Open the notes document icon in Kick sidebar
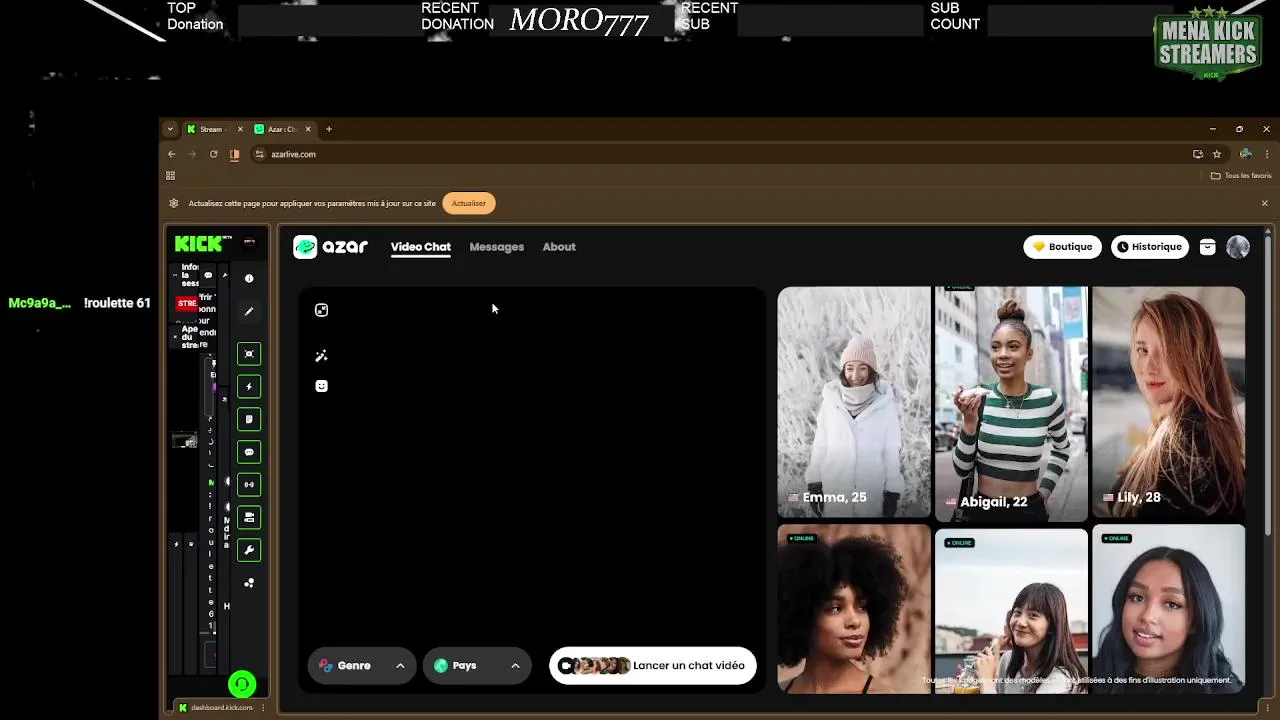Viewport: 1280px width, 720px height. coord(249,419)
